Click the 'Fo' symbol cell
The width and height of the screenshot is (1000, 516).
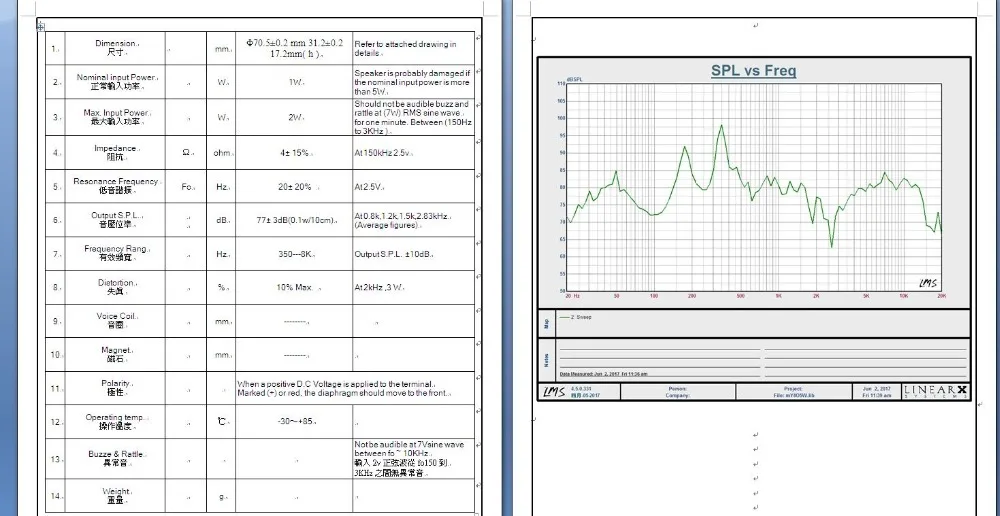[186, 186]
